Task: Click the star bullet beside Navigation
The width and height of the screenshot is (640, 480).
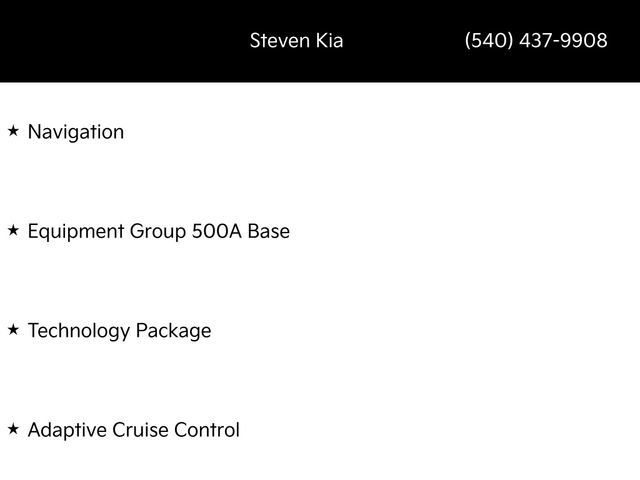Action: [x=13, y=131]
